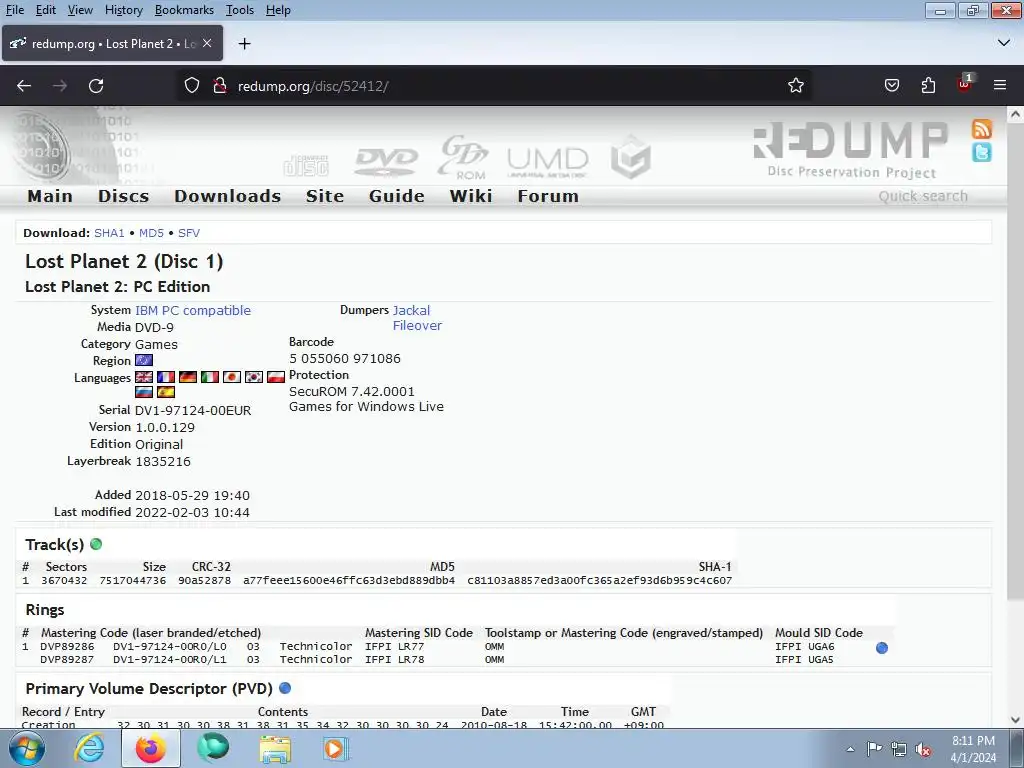This screenshot has height=768, width=1024.
Task: Open File Explorer folder in taskbar
Action: click(276, 749)
